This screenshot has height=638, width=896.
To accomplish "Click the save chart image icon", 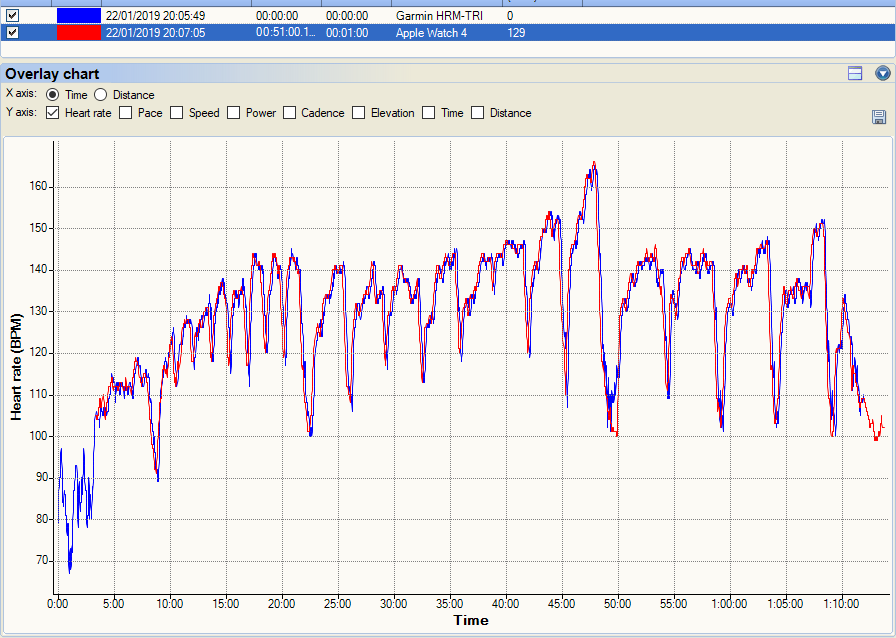I will [x=878, y=117].
